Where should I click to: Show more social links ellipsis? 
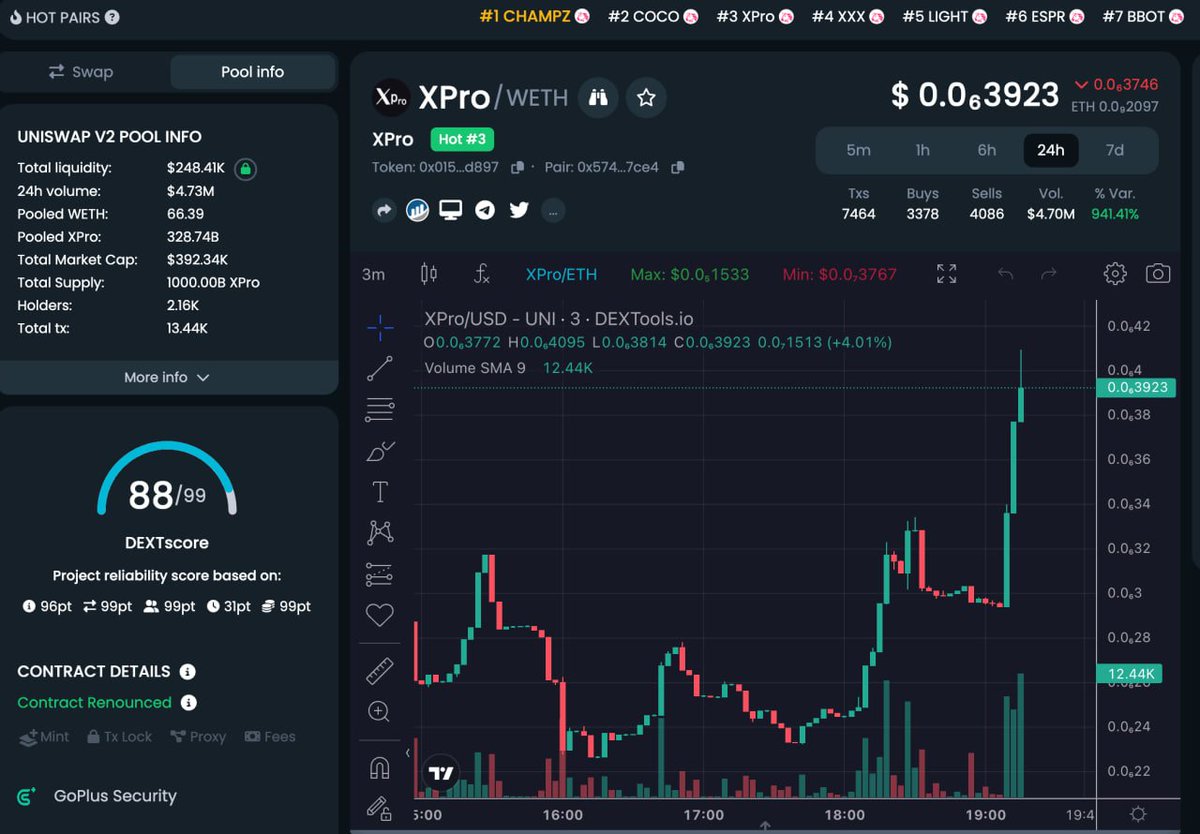554,210
